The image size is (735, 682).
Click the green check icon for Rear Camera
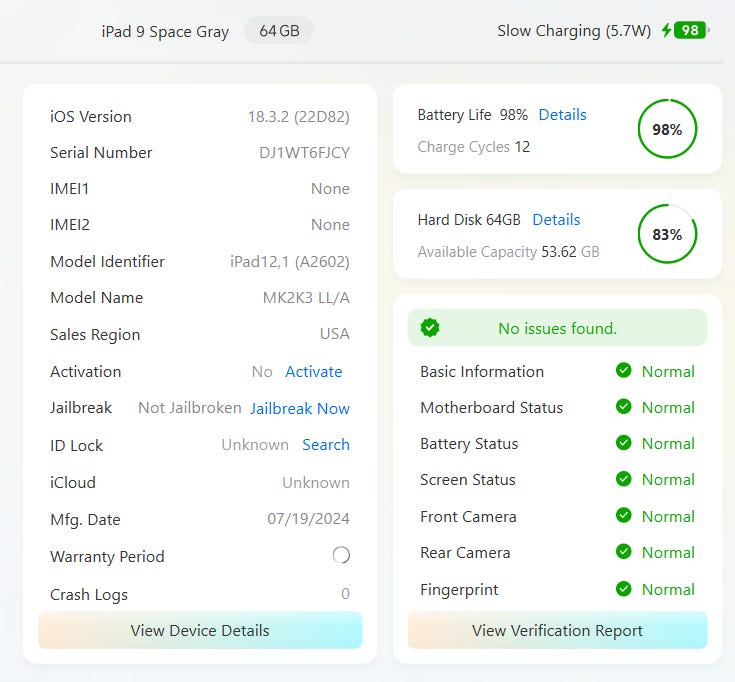623,551
